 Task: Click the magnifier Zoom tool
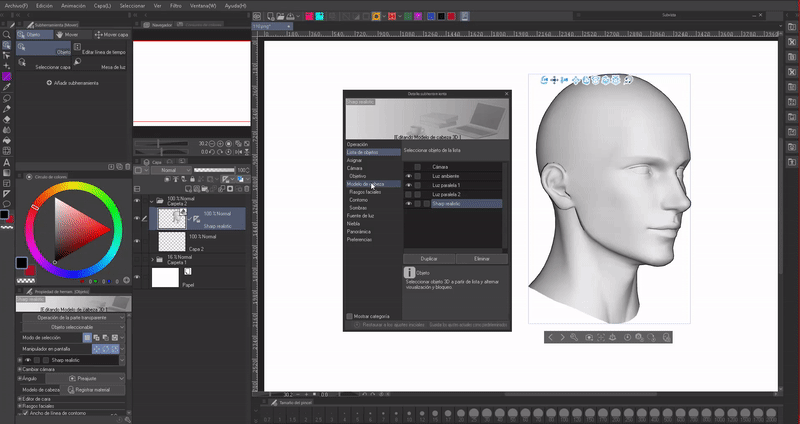click(6, 33)
